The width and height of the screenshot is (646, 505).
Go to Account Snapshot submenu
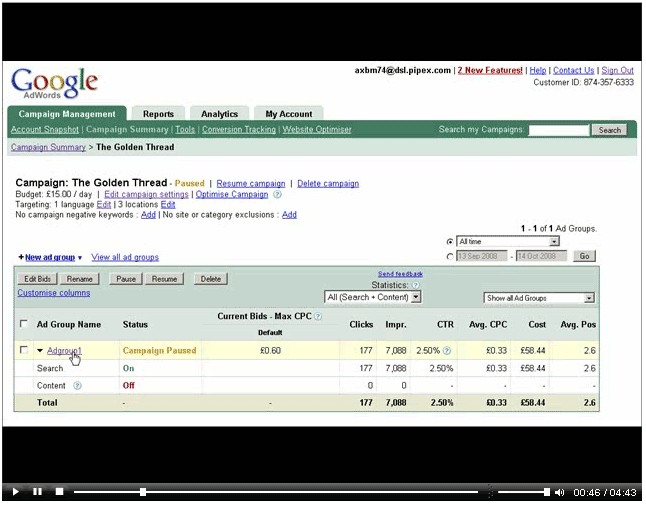coord(44,129)
